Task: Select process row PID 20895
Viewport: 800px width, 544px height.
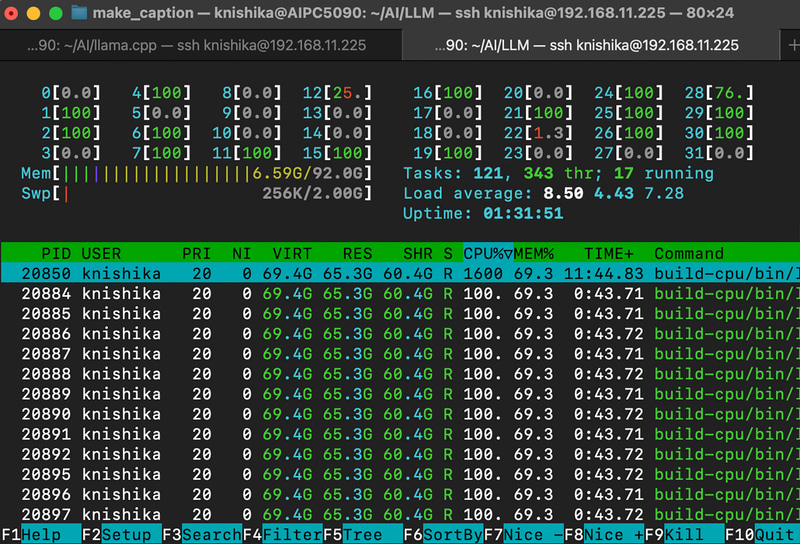Action: click(x=400, y=474)
